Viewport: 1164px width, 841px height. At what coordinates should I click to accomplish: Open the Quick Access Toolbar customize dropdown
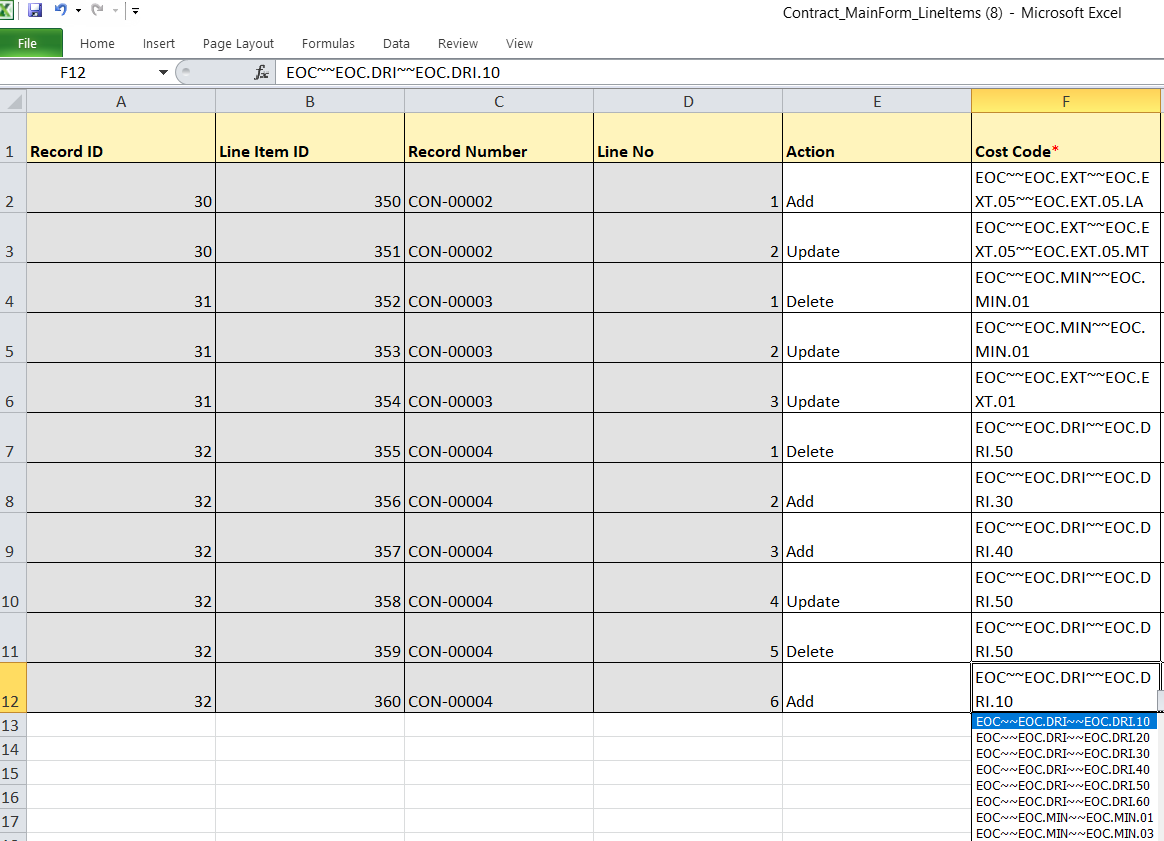[x=135, y=11]
